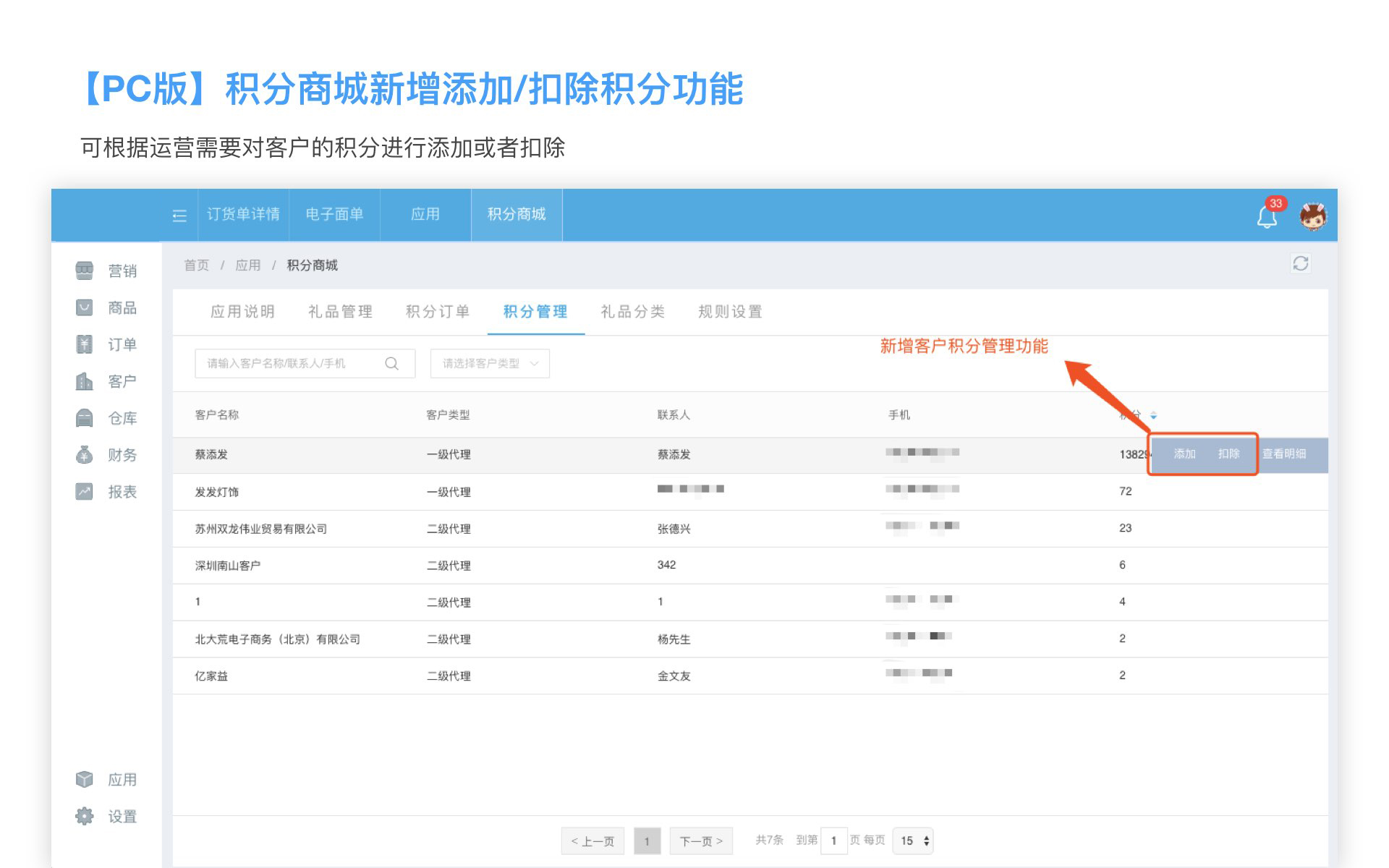Viewport: 1389px width, 868px height.
Task: Open the 订单 orders sidebar icon
Action: click(85, 344)
